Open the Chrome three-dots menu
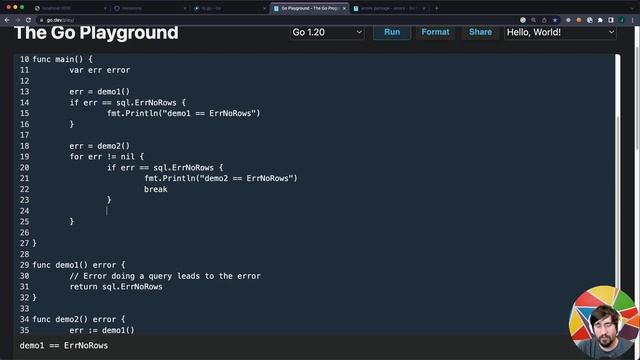The image size is (640, 360). tap(632, 20)
